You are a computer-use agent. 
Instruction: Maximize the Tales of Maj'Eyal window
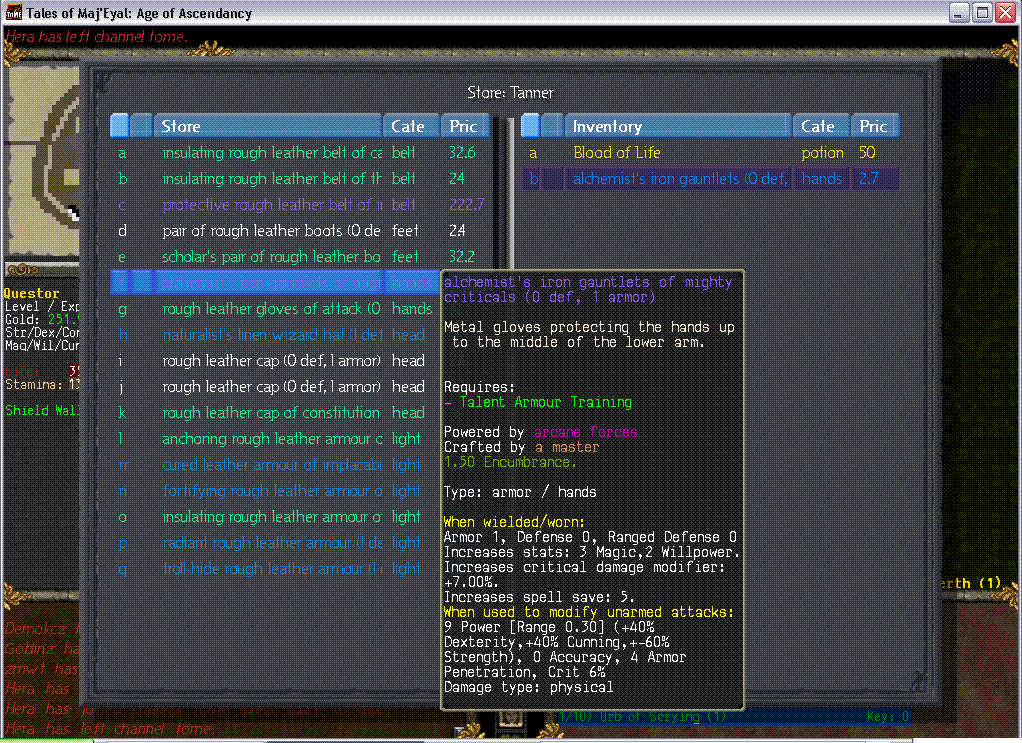pos(982,12)
